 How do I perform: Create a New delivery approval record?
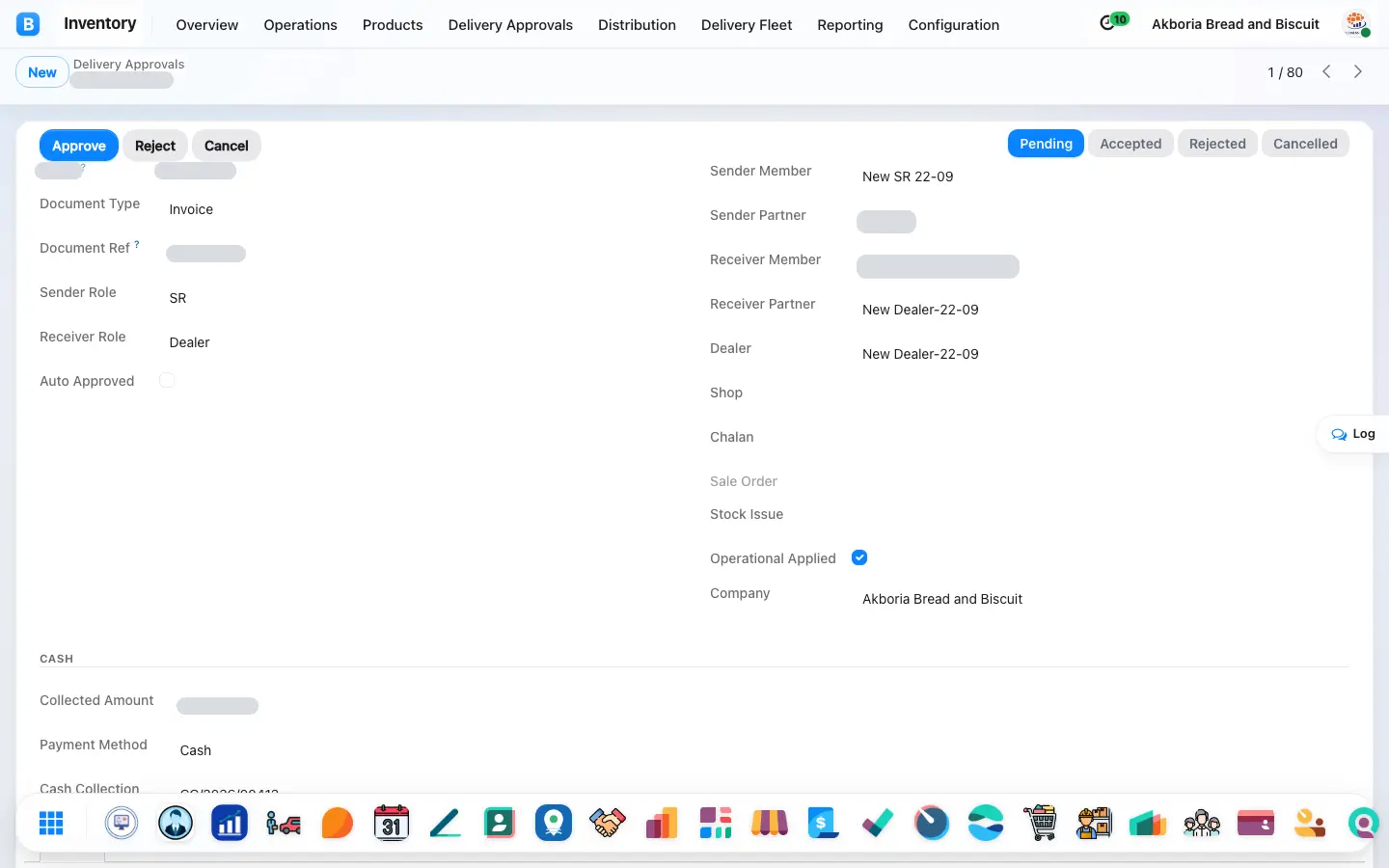coord(42,72)
